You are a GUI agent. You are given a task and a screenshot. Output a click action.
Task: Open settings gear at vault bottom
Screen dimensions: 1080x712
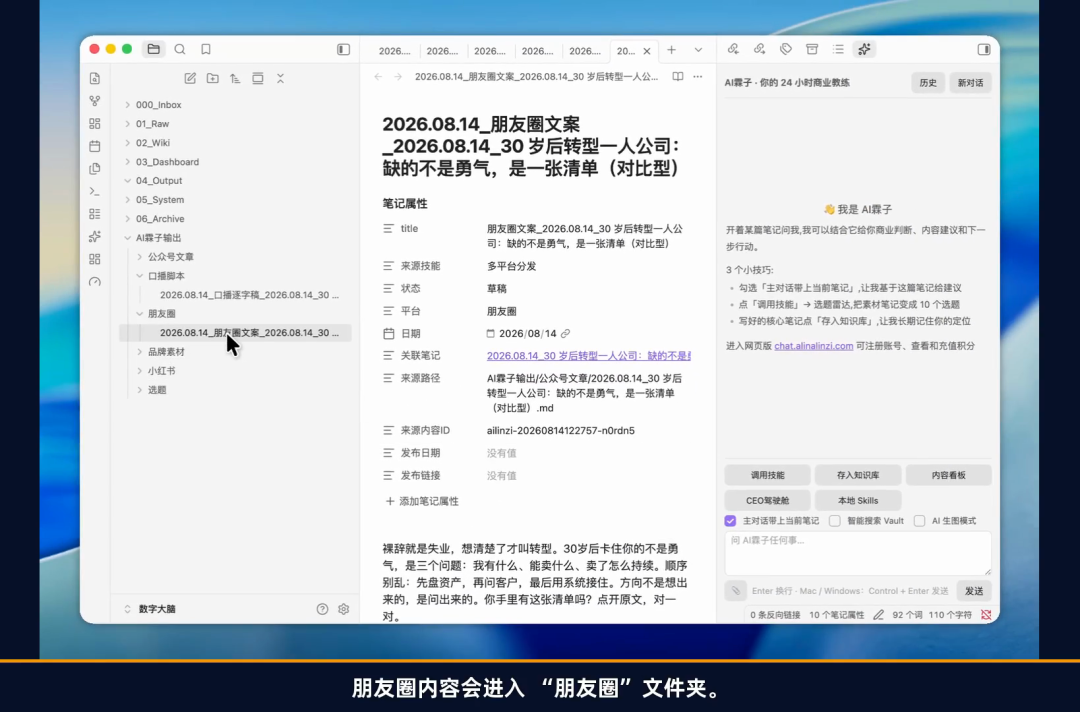pyautogui.click(x=344, y=609)
